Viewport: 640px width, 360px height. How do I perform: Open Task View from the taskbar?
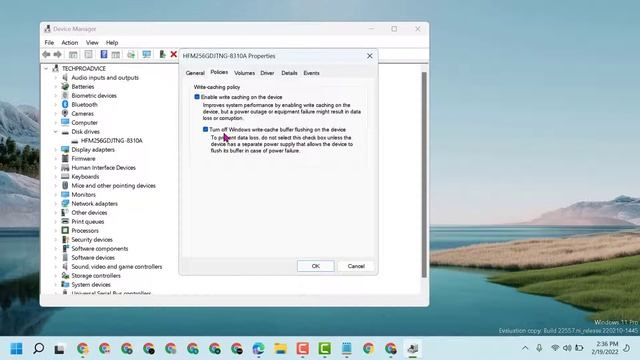tap(60, 349)
